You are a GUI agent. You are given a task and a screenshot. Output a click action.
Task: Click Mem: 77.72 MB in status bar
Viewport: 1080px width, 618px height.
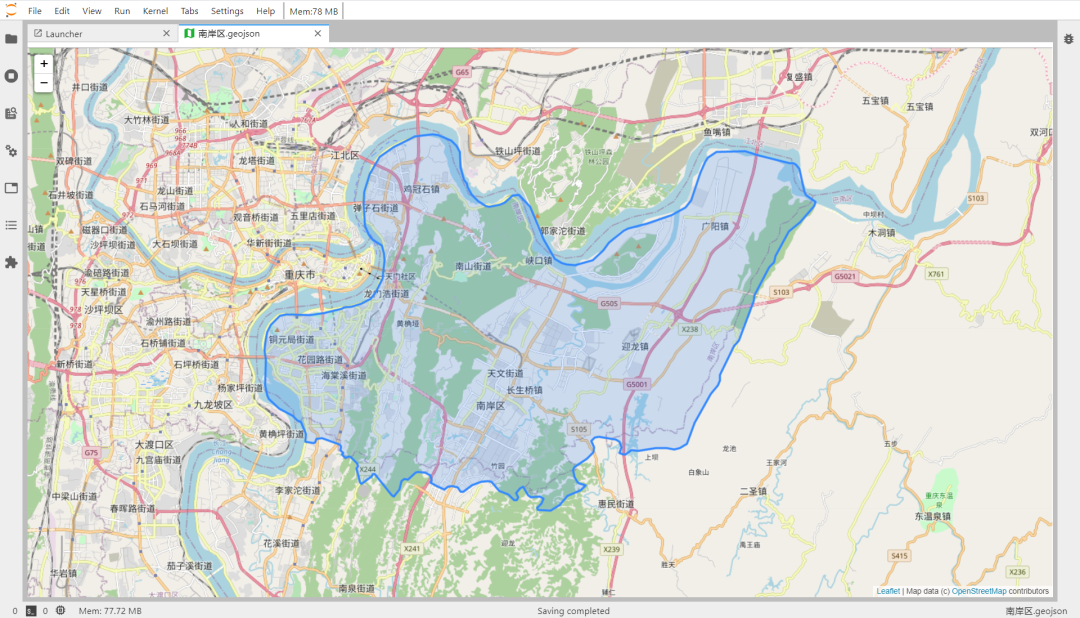110,610
